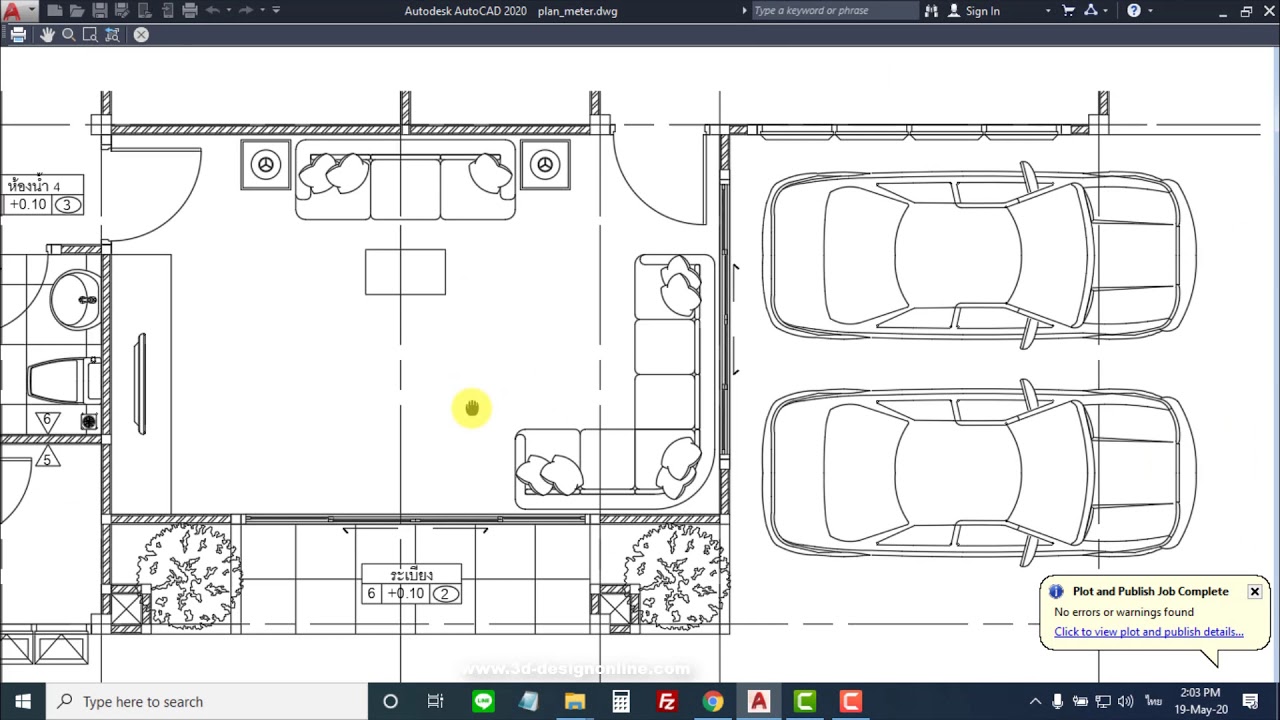Customize the quick access toolbar dropdown

(x=277, y=10)
